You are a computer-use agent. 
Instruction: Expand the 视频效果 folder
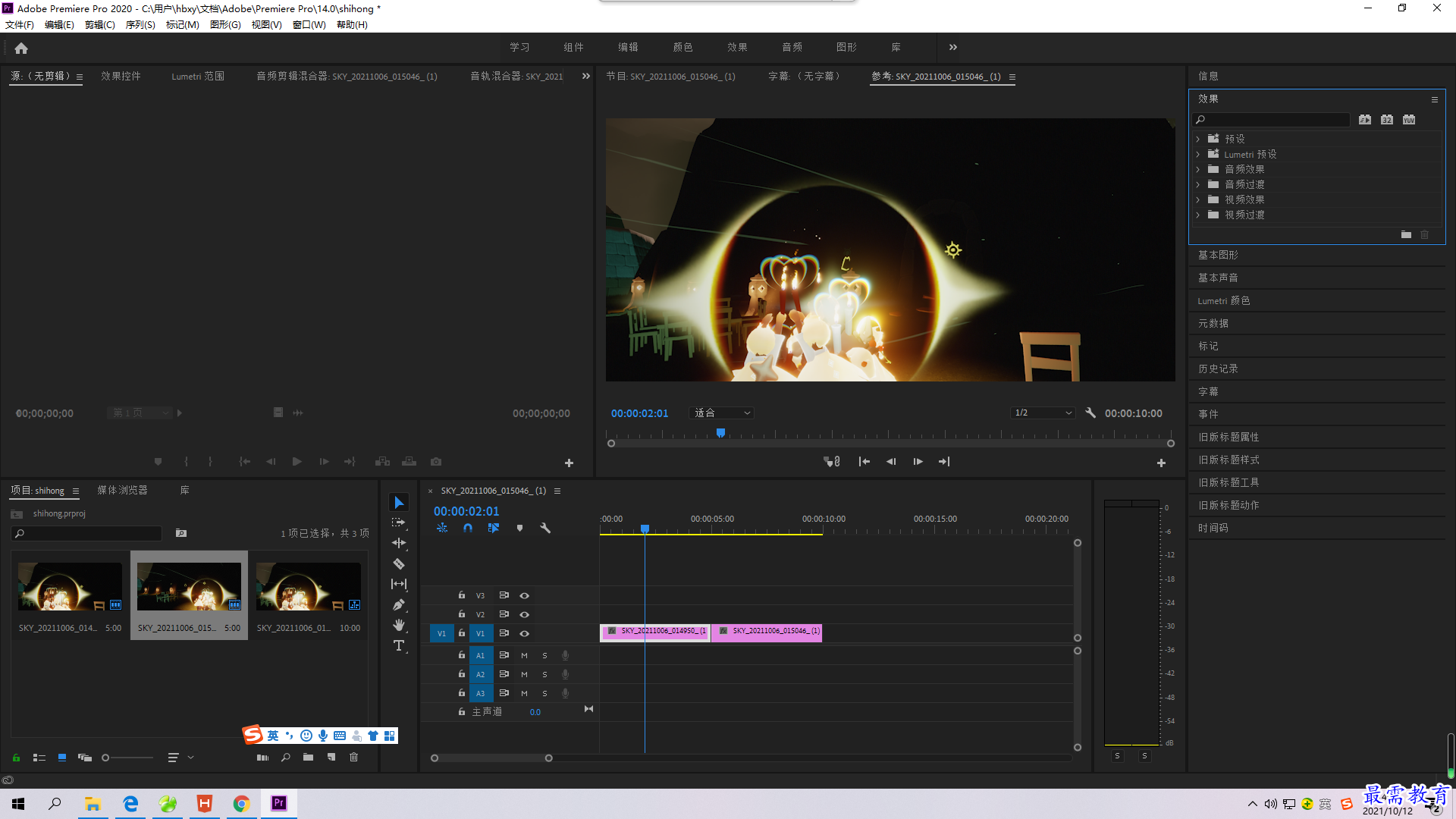(1198, 200)
